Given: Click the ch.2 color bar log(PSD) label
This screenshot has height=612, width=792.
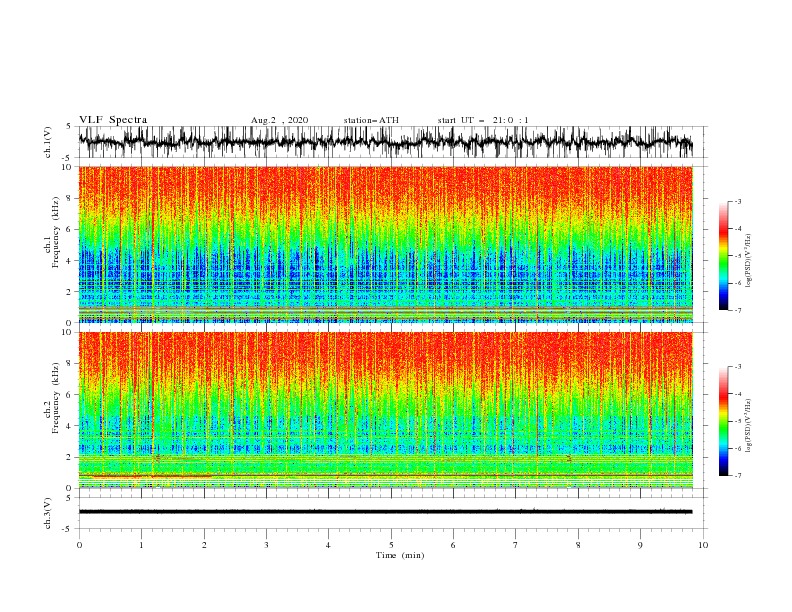Looking at the screenshot, I should coord(748,425).
